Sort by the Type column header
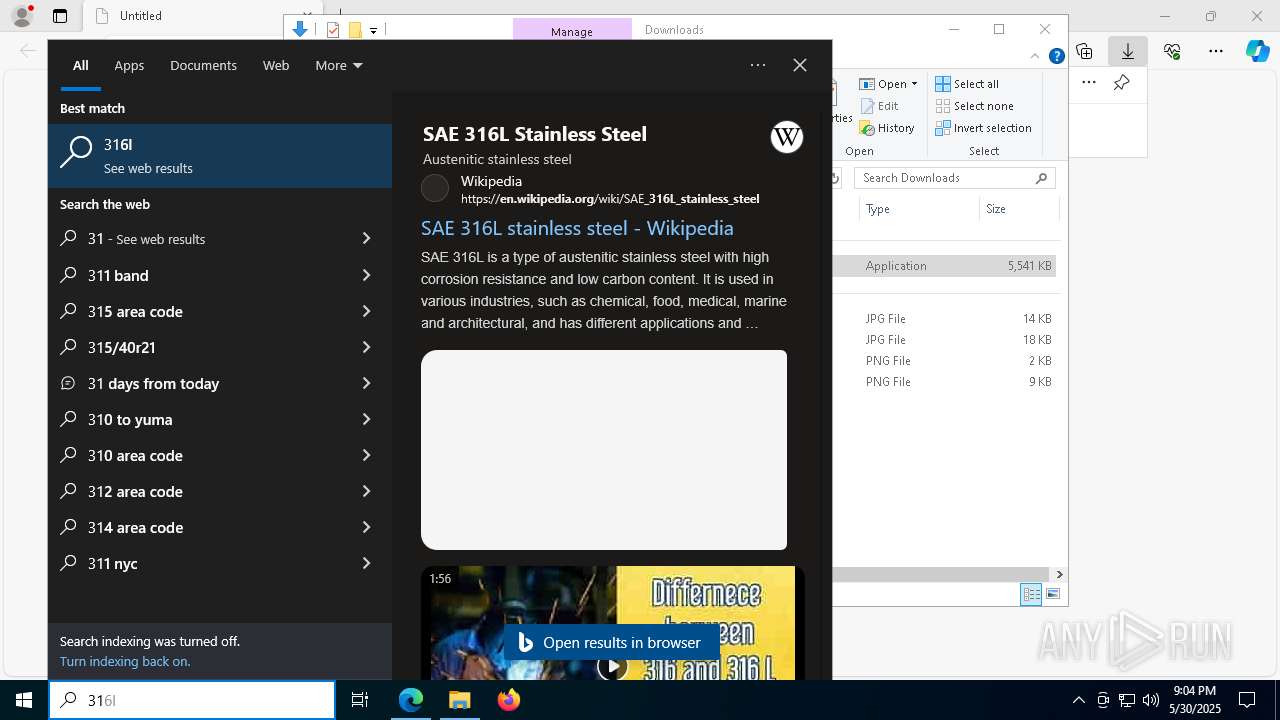Viewport: 1280px width, 720px height. pyautogui.click(x=918, y=209)
